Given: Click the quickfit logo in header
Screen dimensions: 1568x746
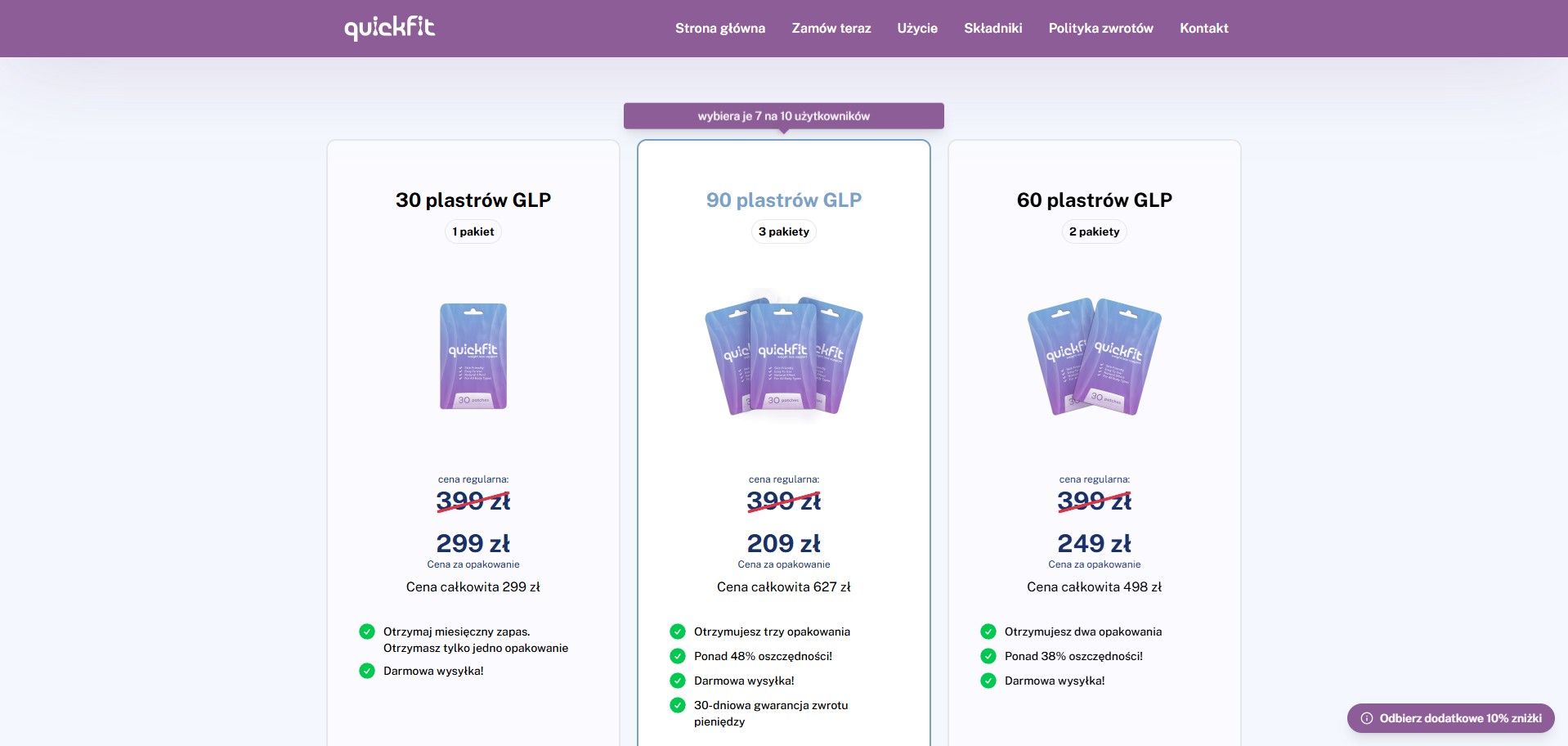Looking at the screenshot, I should [389, 28].
